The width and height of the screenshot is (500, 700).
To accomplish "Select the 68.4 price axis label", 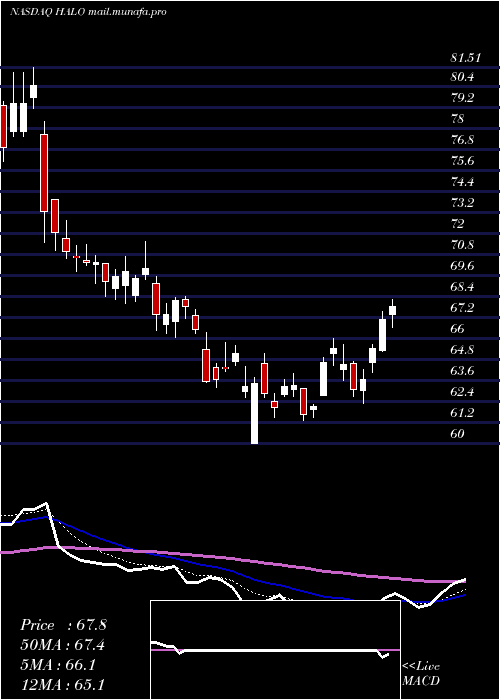I will (x=462, y=287).
